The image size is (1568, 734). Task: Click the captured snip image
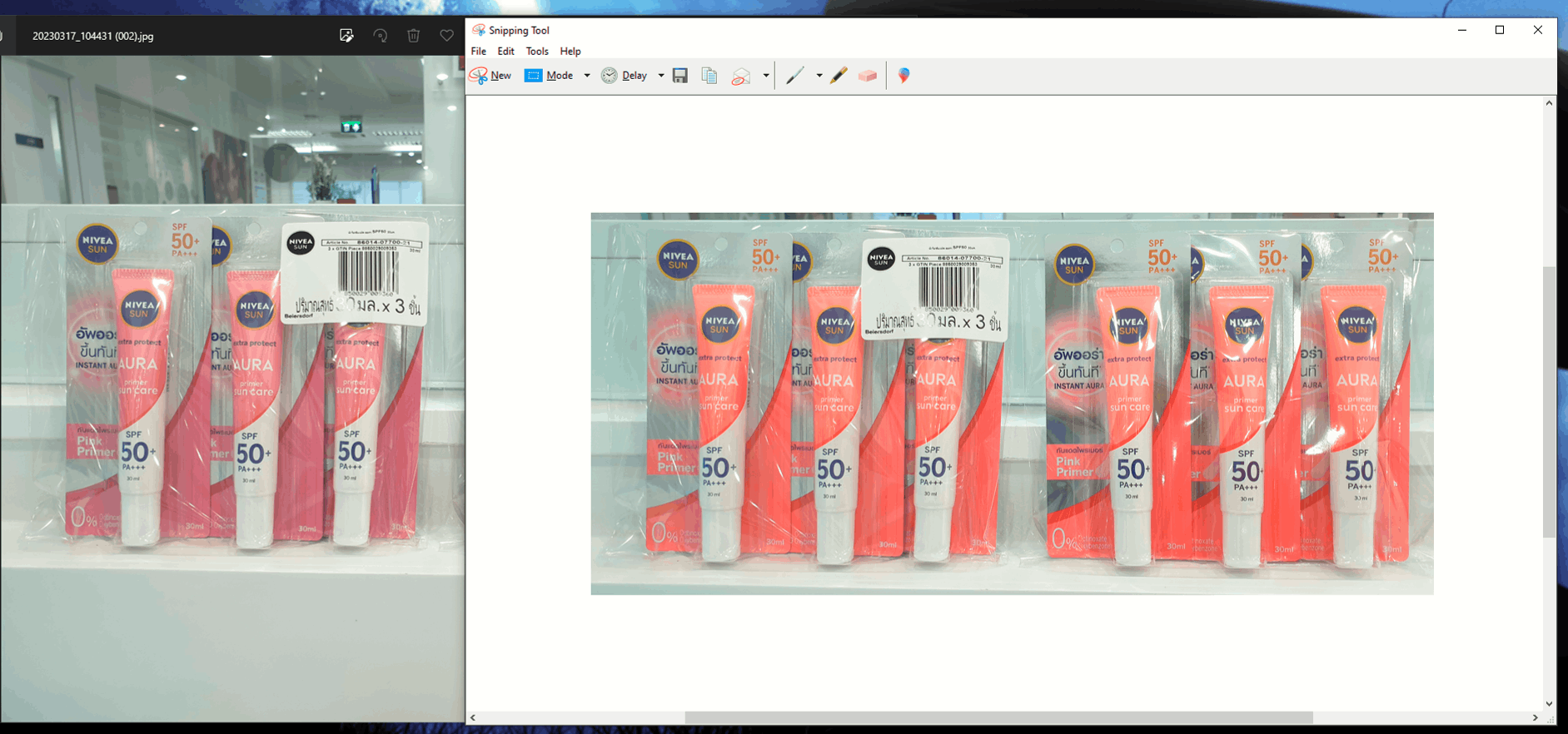pyautogui.click(x=1012, y=404)
